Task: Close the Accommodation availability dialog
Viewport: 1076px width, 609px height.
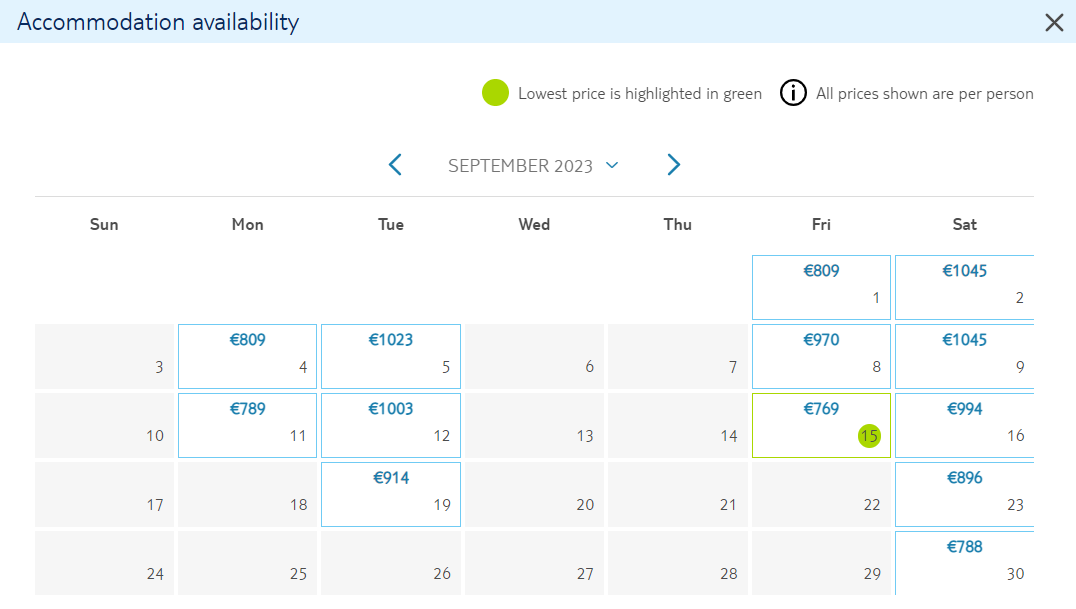Action: click(x=1054, y=23)
